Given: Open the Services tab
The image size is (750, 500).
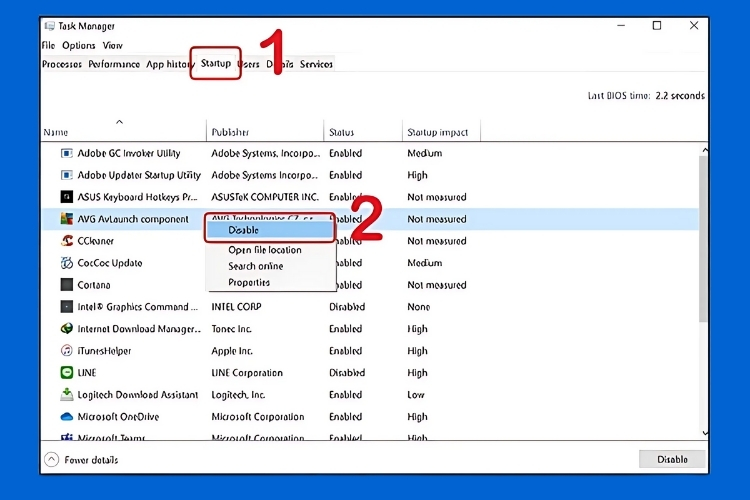Looking at the screenshot, I should click(x=316, y=64).
